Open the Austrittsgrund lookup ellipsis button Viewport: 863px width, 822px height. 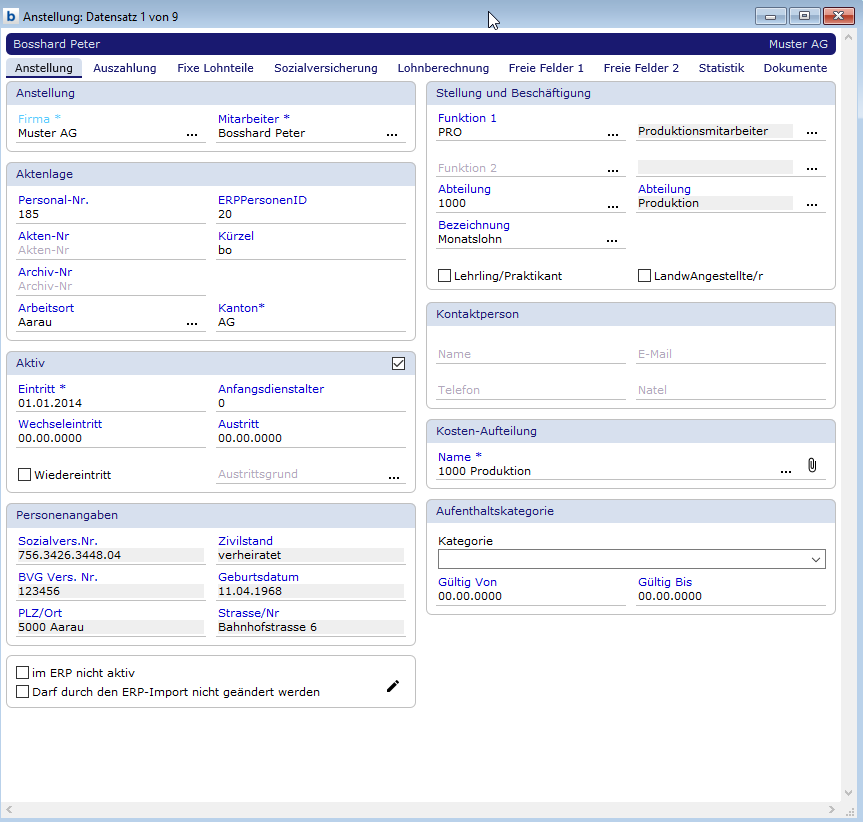pos(393,477)
